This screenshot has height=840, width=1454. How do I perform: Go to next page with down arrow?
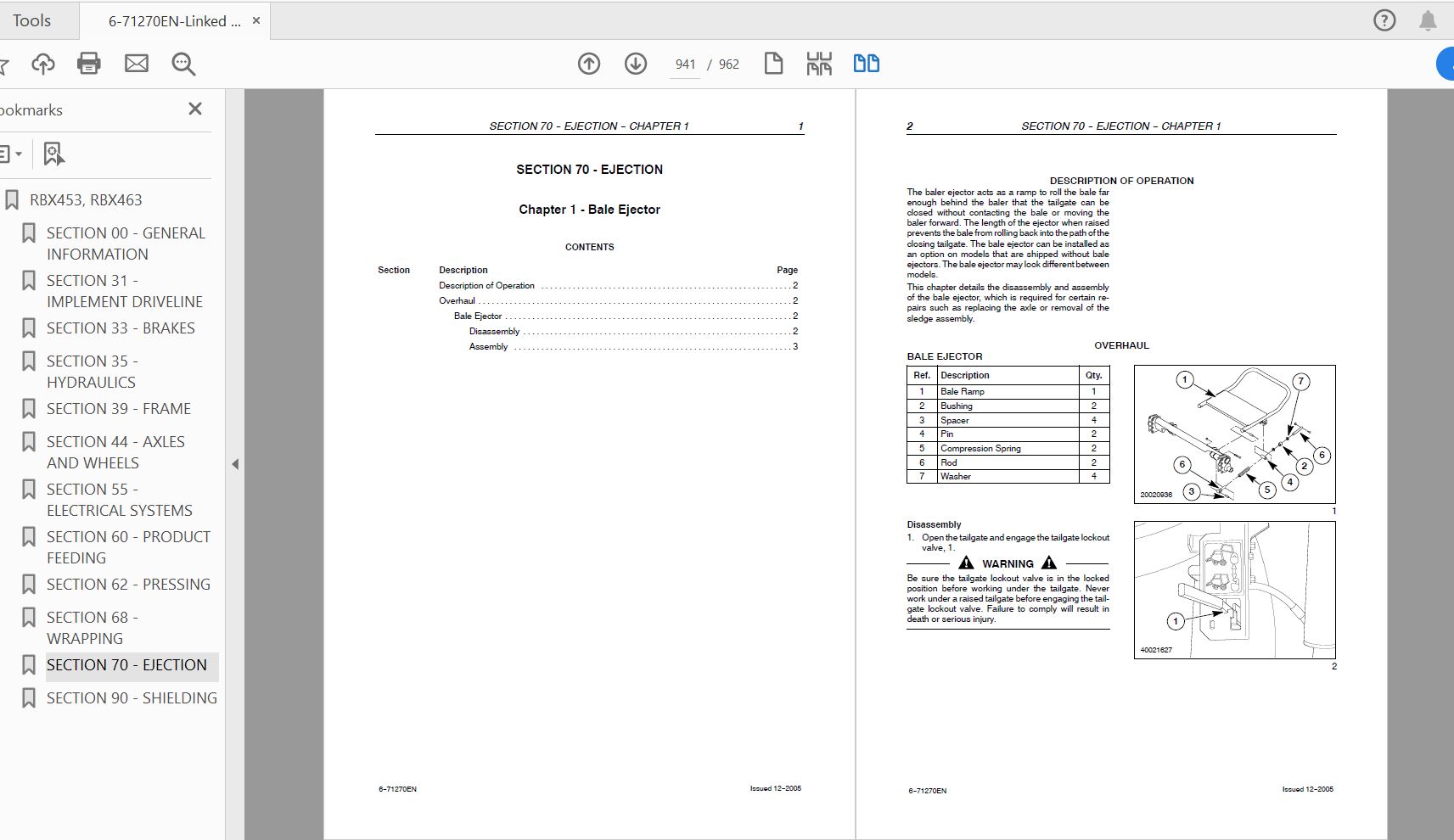click(x=635, y=64)
